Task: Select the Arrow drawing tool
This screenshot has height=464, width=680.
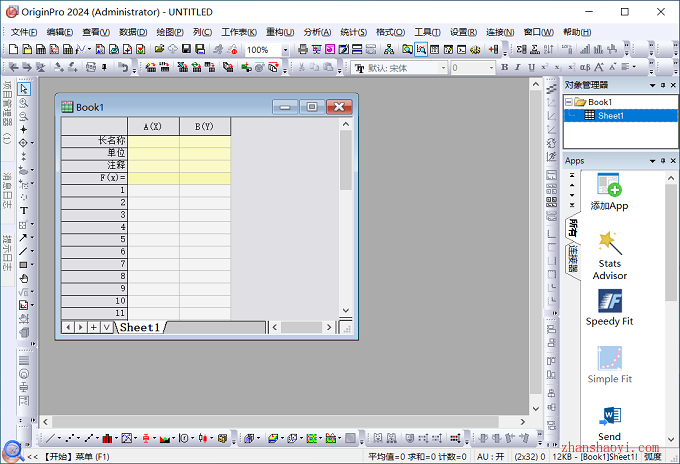Action: coord(23,238)
